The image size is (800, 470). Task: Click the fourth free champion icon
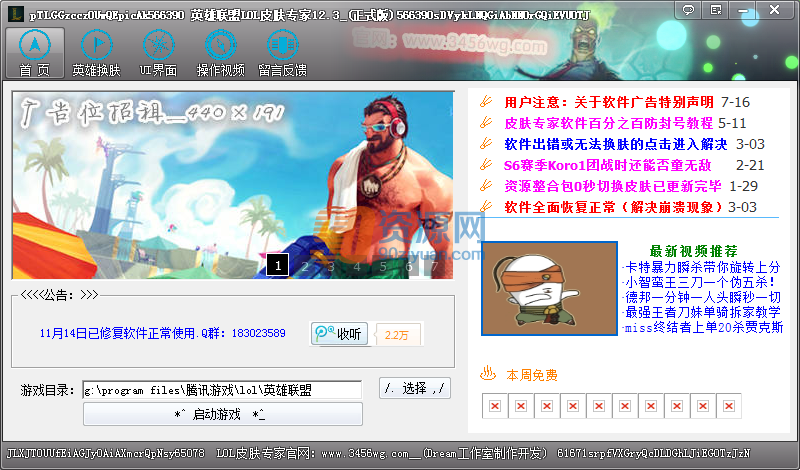pyautogui.click(x=573, y=406)
